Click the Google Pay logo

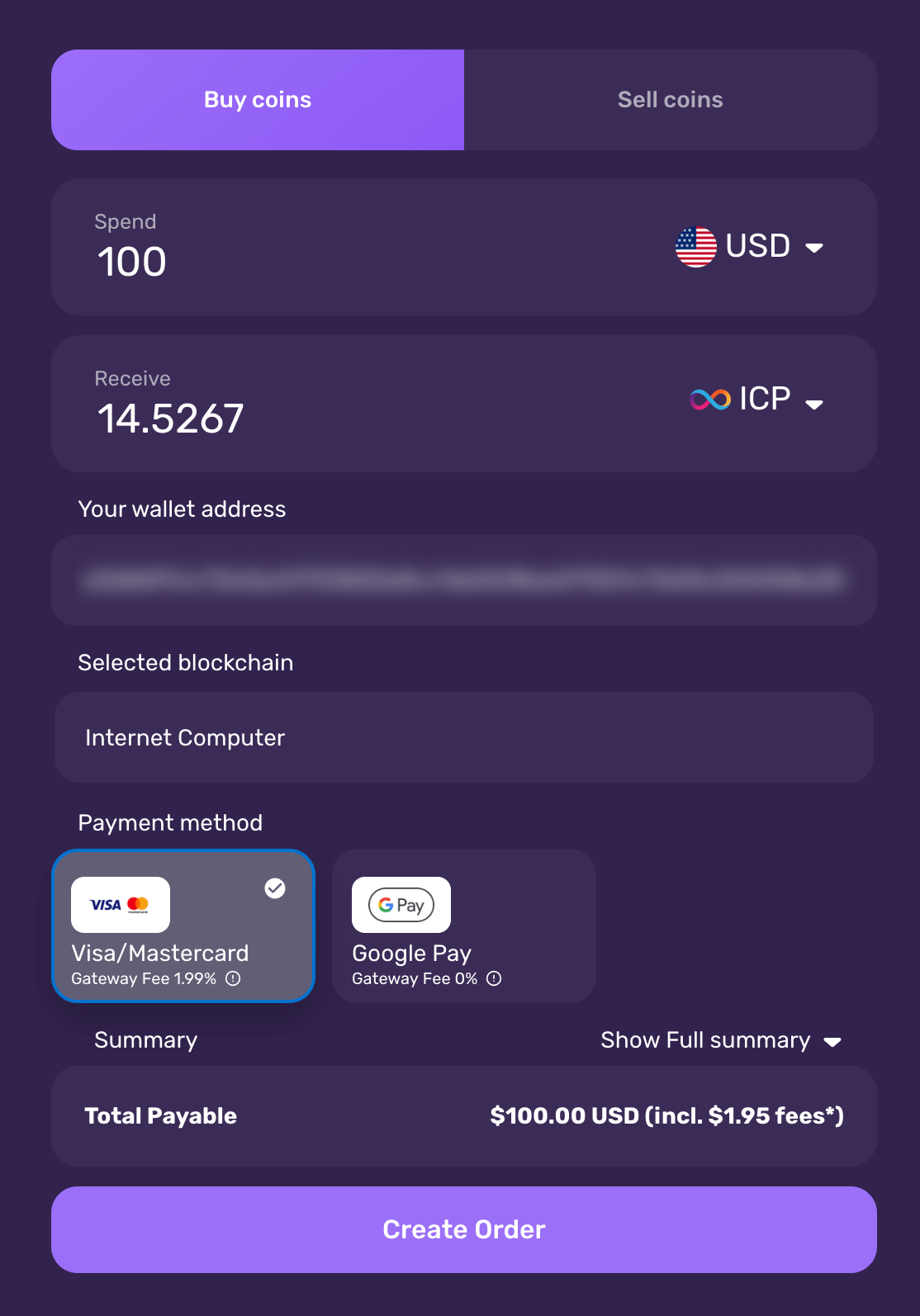401,905
